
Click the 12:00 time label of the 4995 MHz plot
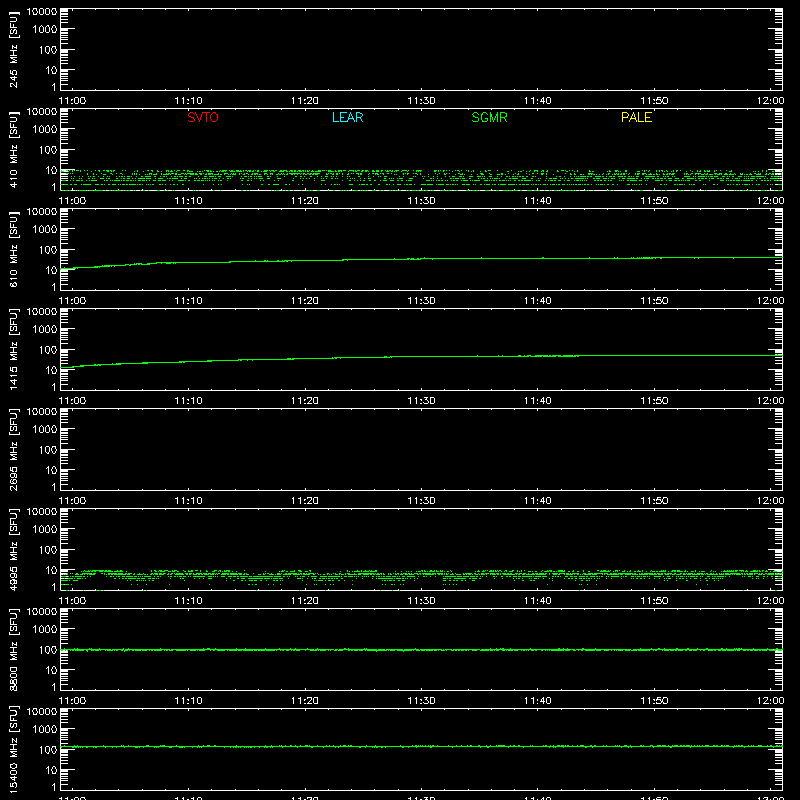[770, 601]
